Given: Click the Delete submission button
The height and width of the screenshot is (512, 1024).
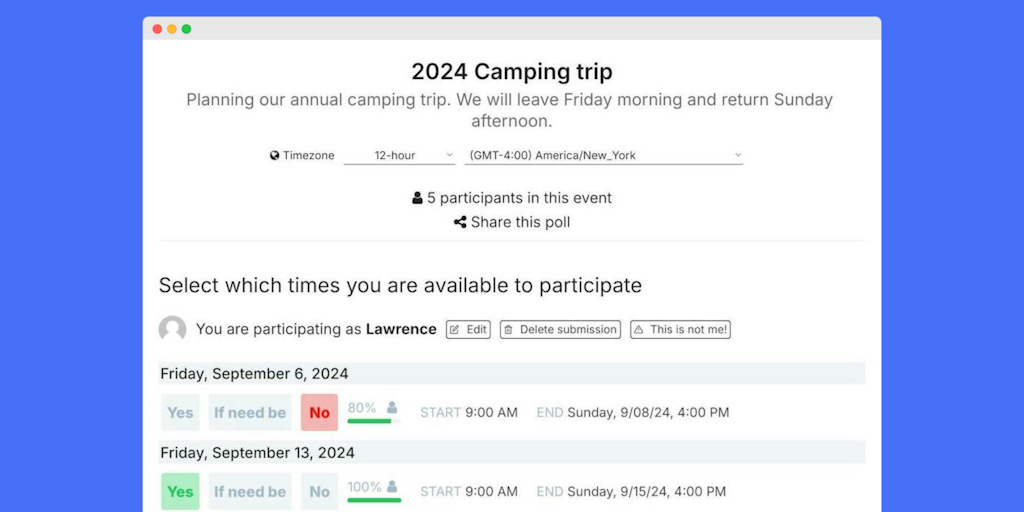Looking at the screenshot, I should (x=560, y=329).
